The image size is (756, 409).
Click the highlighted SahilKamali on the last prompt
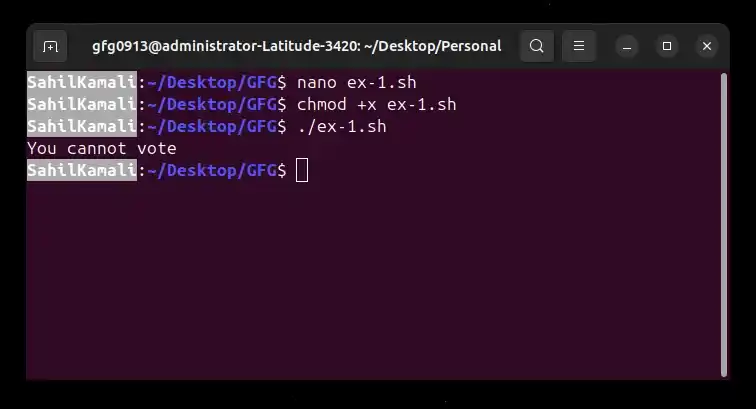click(82, 171)
